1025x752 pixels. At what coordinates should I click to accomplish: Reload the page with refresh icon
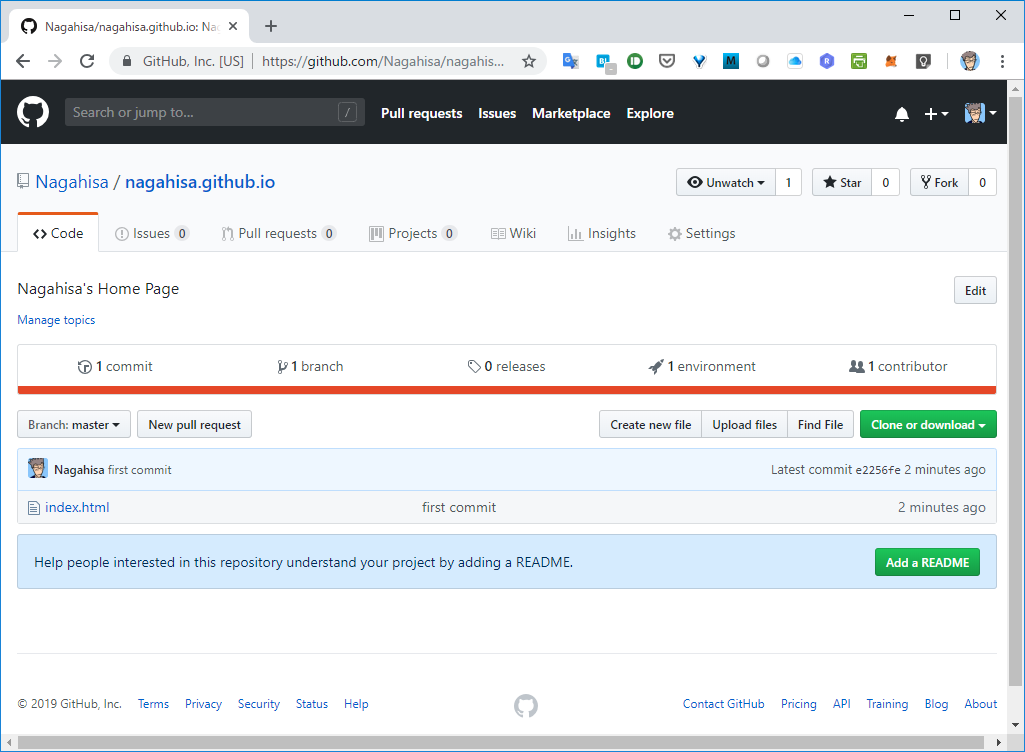point(87,61)
